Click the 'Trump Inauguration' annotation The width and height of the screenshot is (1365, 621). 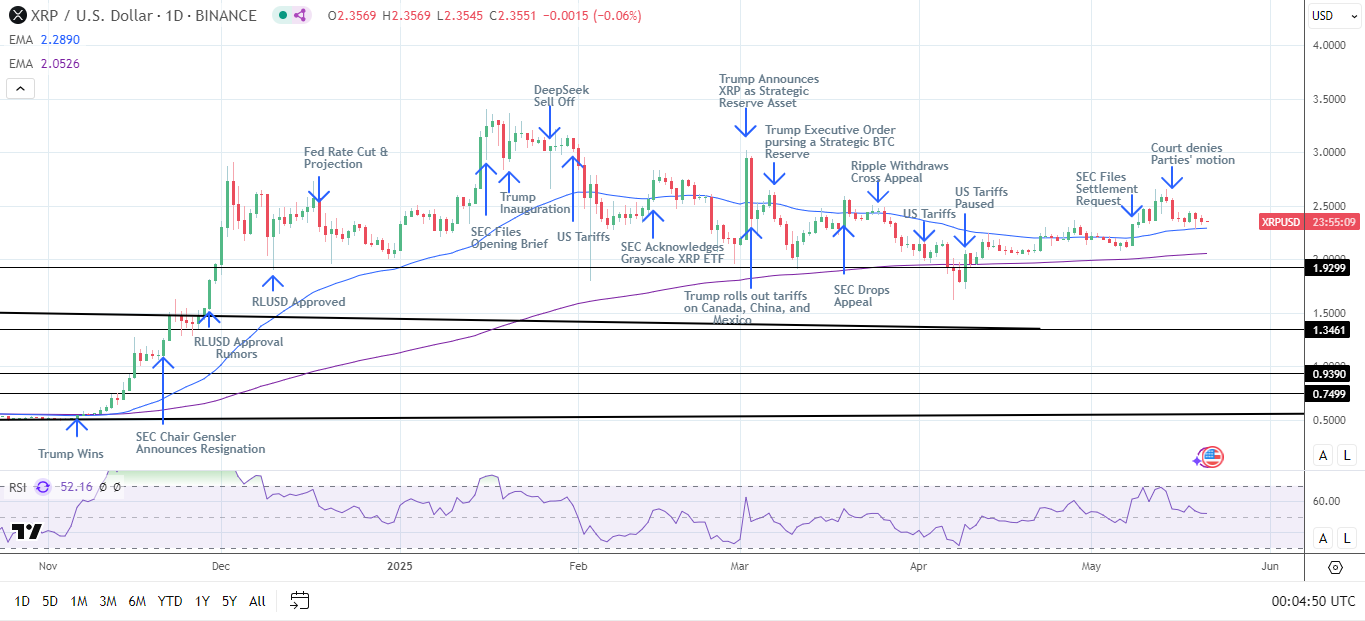[x=536, y=203]
